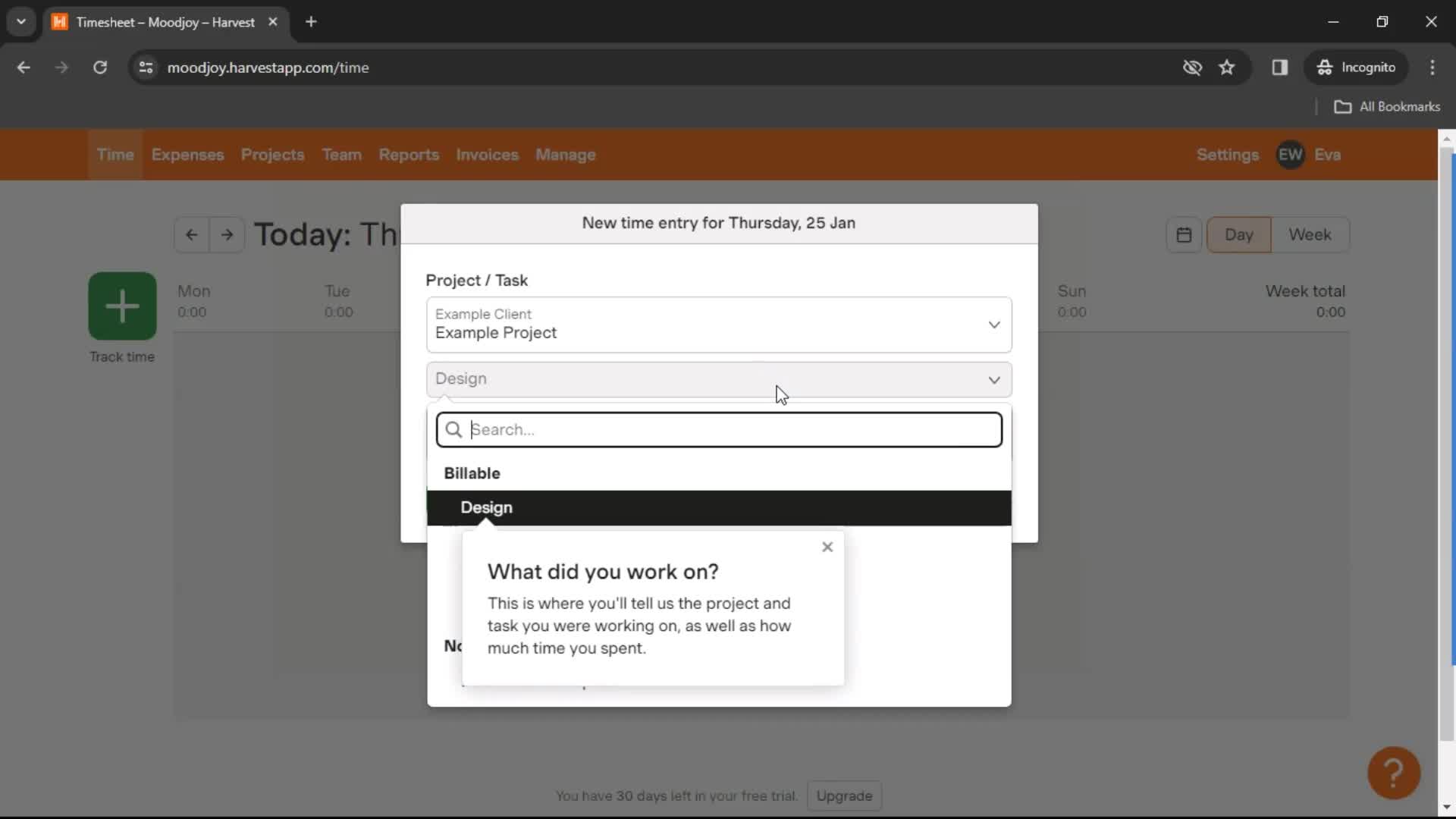Image resolution: width=1456 pixels, height=819 pixels.
Task: Switch to Week view tab
Action: tap(1310, 234)
